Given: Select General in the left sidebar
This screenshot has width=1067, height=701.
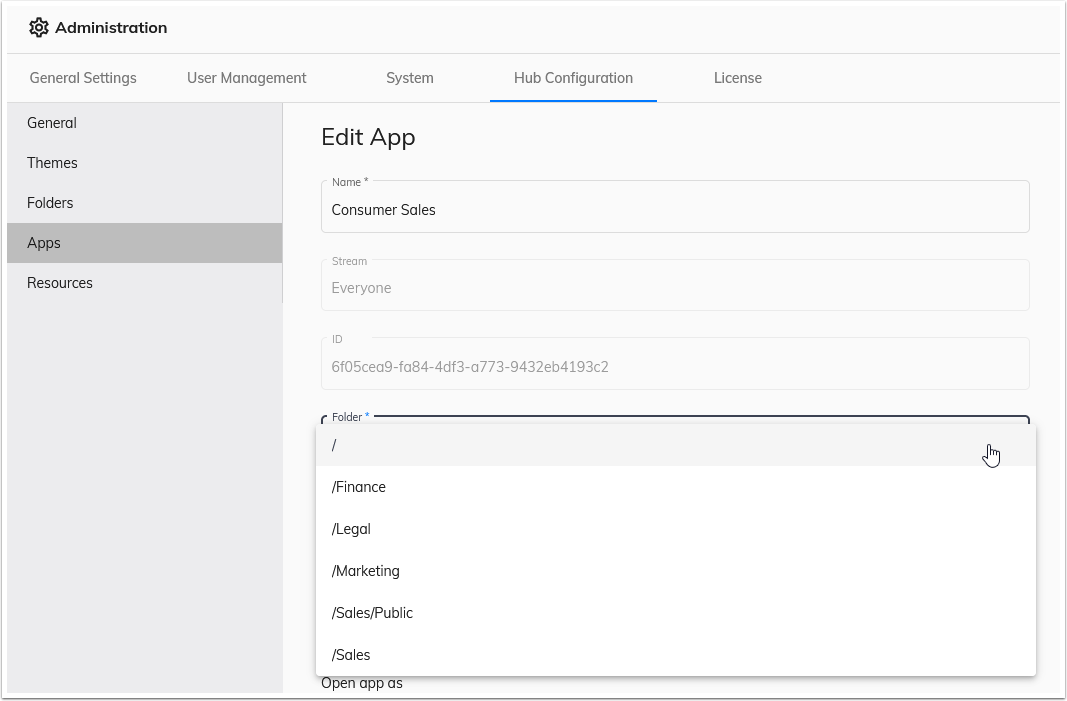Looking at the screenshot, I should point(52,122).
